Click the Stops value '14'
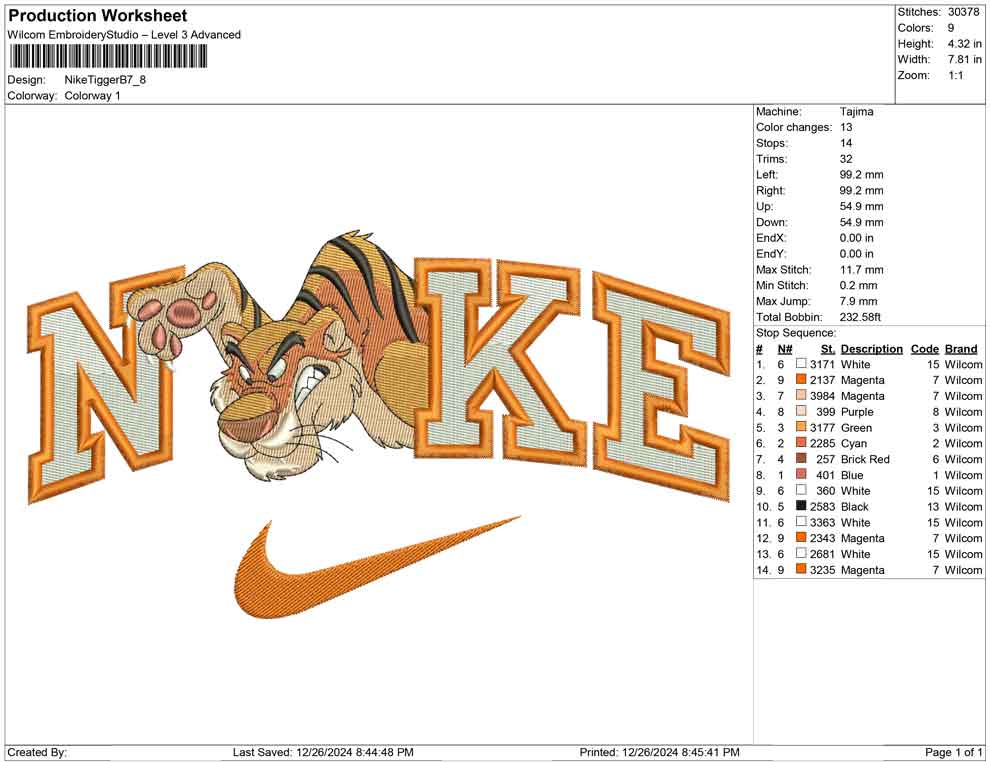The image size is (990, 762). (x=846, y=143)
